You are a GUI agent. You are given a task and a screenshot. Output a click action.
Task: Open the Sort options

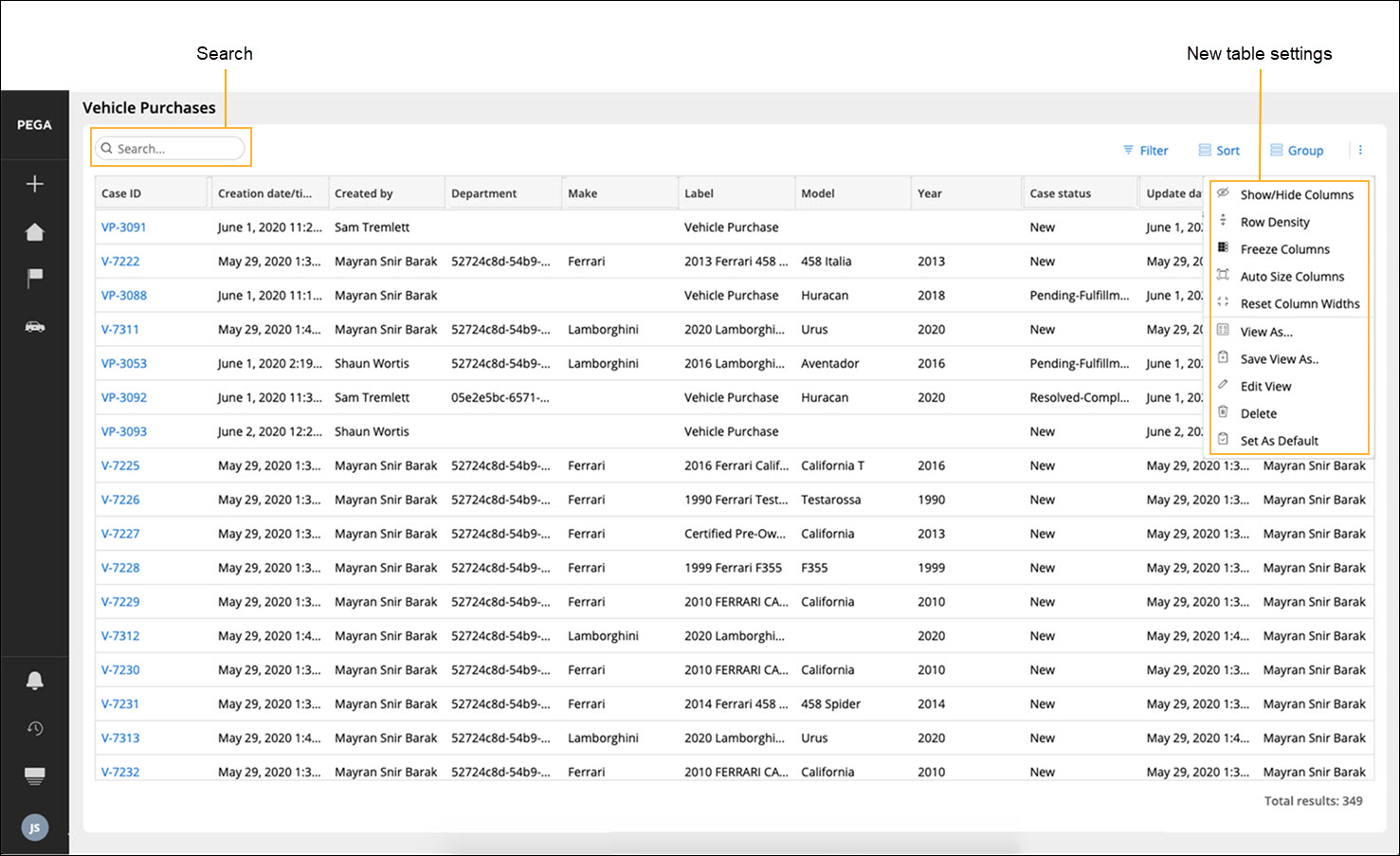click(x=1219, y=150)
